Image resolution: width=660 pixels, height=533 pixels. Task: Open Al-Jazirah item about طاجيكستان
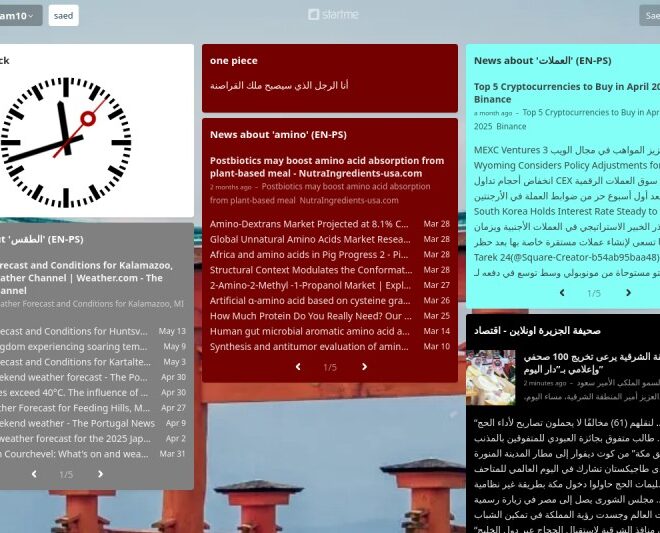(x=567, y=469)
